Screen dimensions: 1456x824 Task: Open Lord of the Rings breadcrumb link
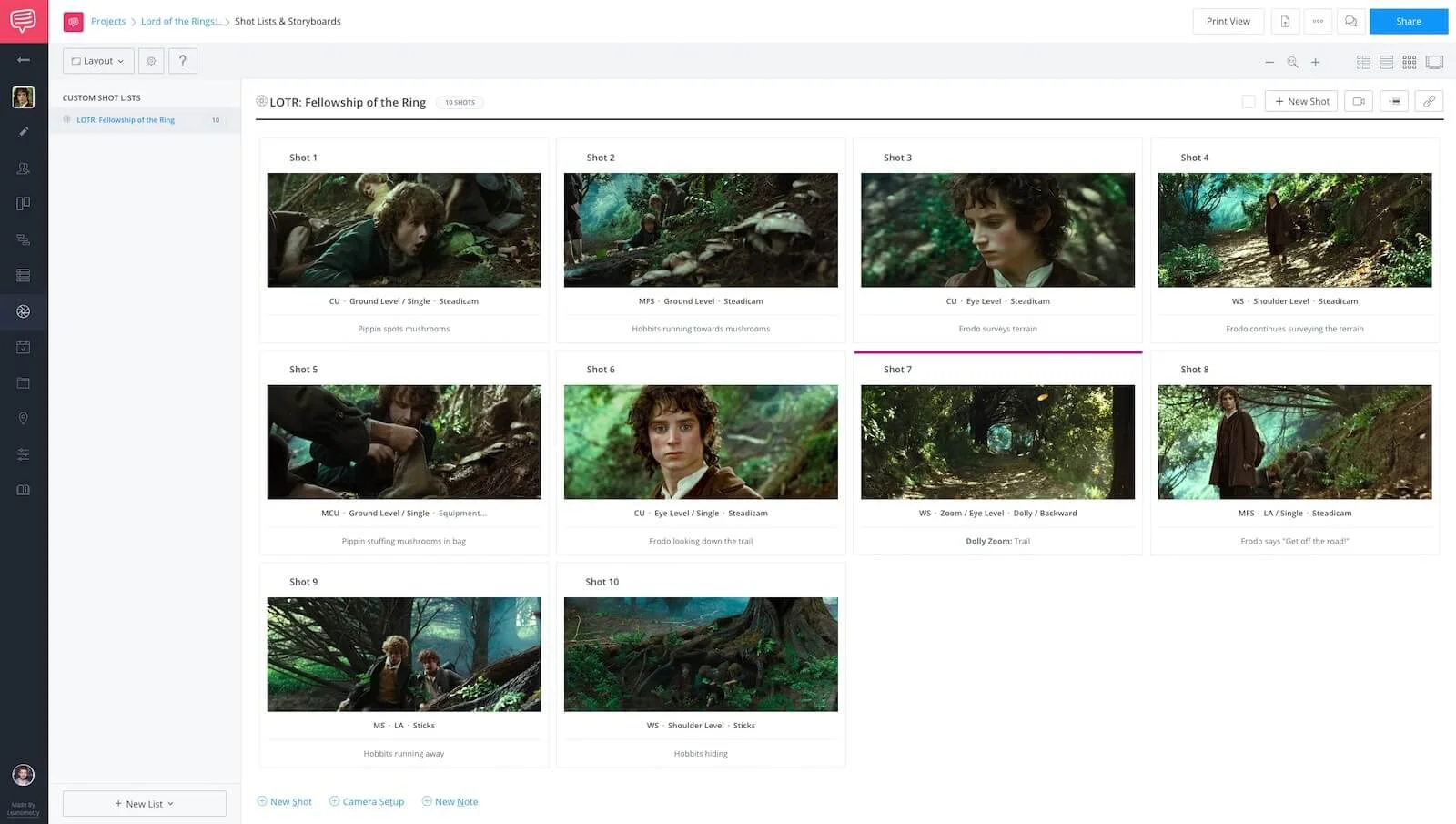click(x=181, y=21)
